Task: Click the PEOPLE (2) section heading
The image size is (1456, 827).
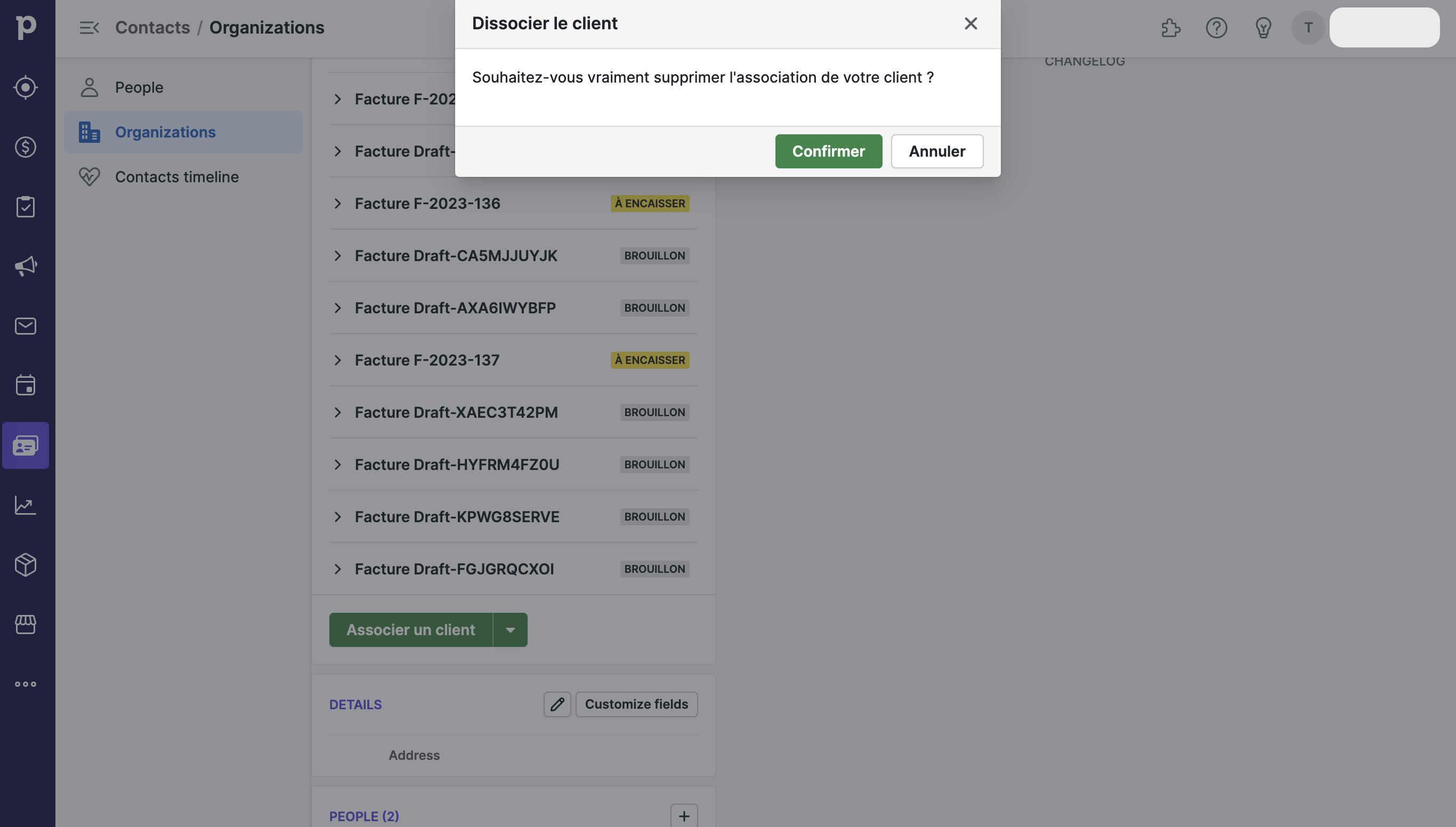Action: (364, 816)
